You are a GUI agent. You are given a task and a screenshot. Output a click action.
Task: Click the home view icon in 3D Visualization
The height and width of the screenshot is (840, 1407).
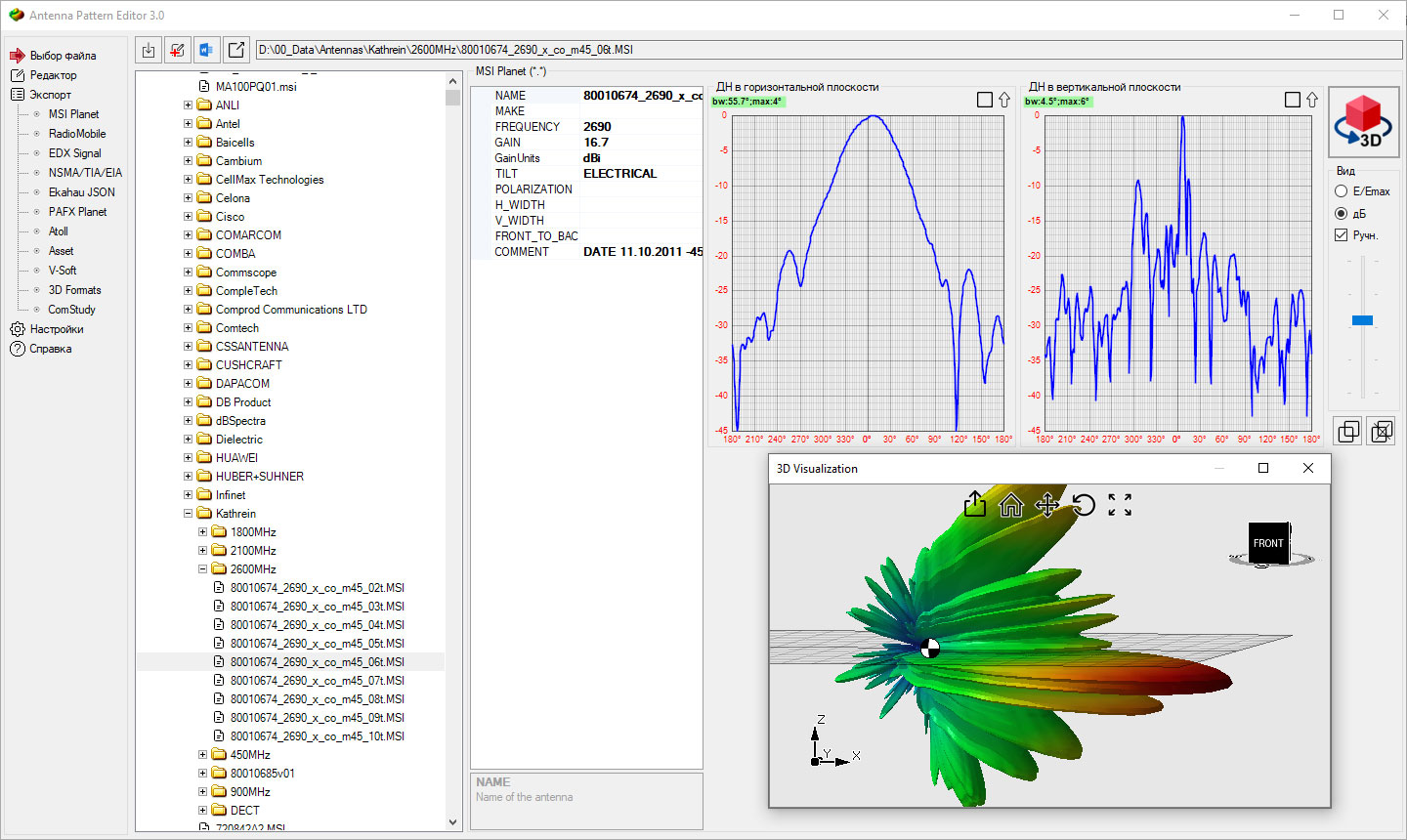[x=1011, y=505]
